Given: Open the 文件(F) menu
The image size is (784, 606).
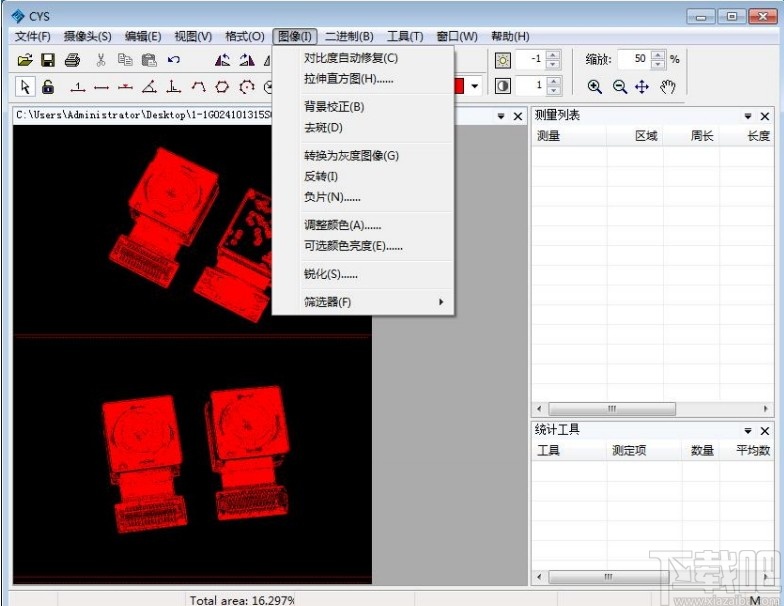Looking at the screenshot, I should tap(33, 36).
